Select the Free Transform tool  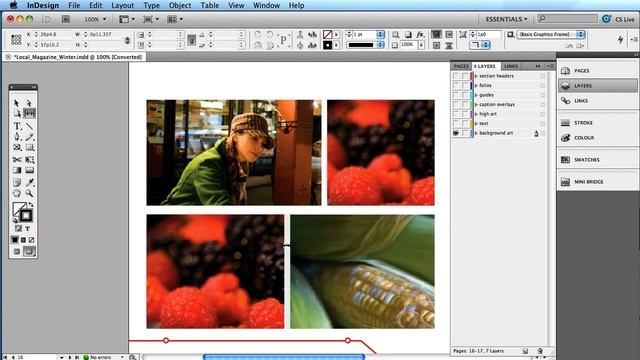pyautogui.click(x=29, y=160)
